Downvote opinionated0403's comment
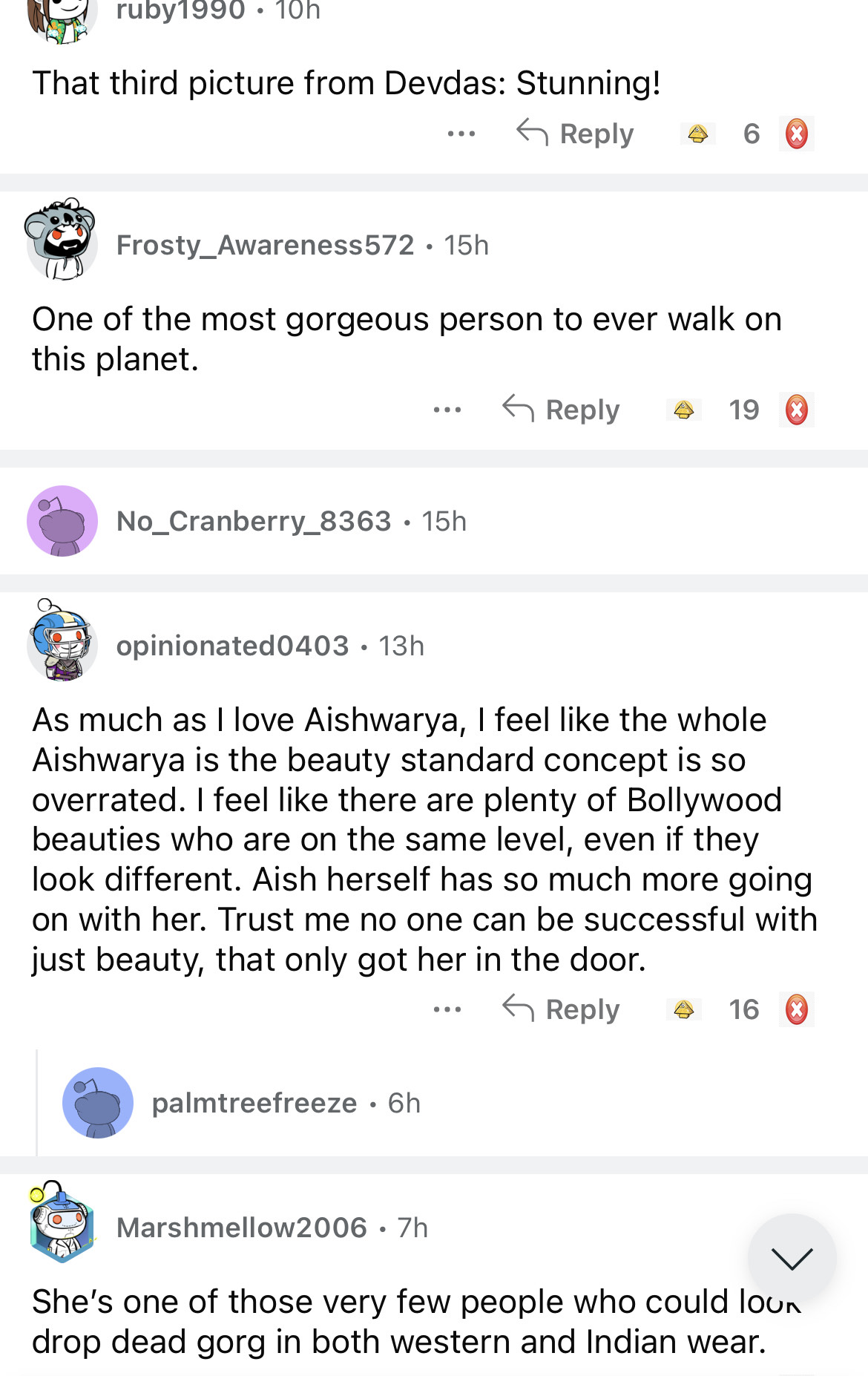The image size is (868, 1376). tap(796, 1009)
